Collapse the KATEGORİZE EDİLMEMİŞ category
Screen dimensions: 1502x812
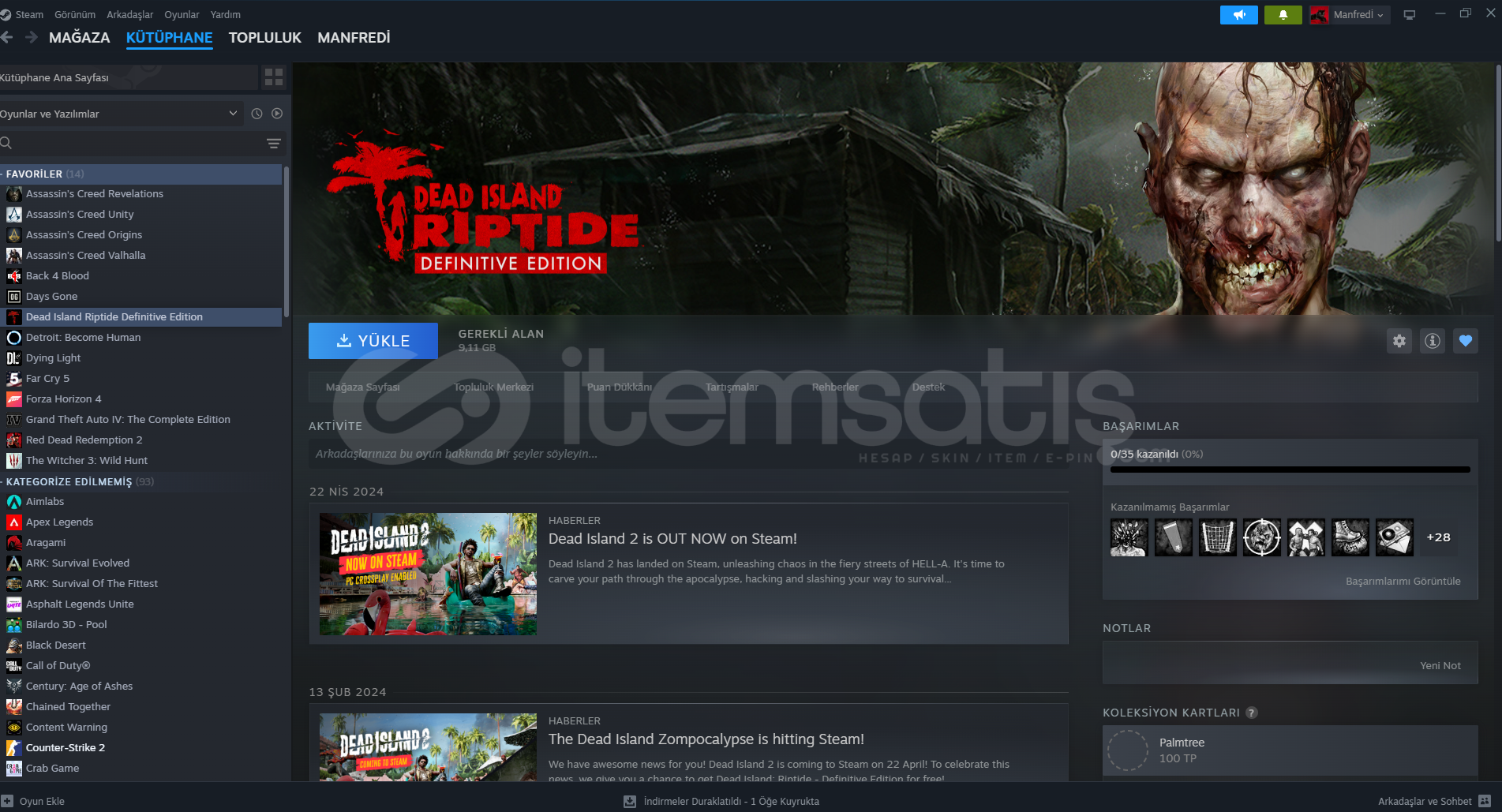[x=140, y=481]
